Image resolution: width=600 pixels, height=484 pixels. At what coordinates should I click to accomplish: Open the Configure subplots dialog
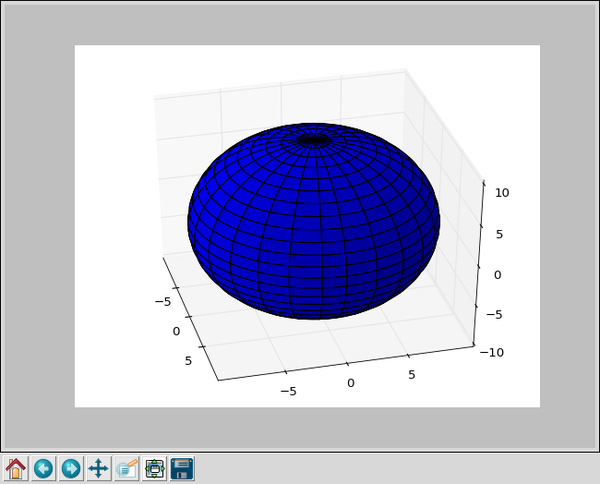(x=154, y=468)
